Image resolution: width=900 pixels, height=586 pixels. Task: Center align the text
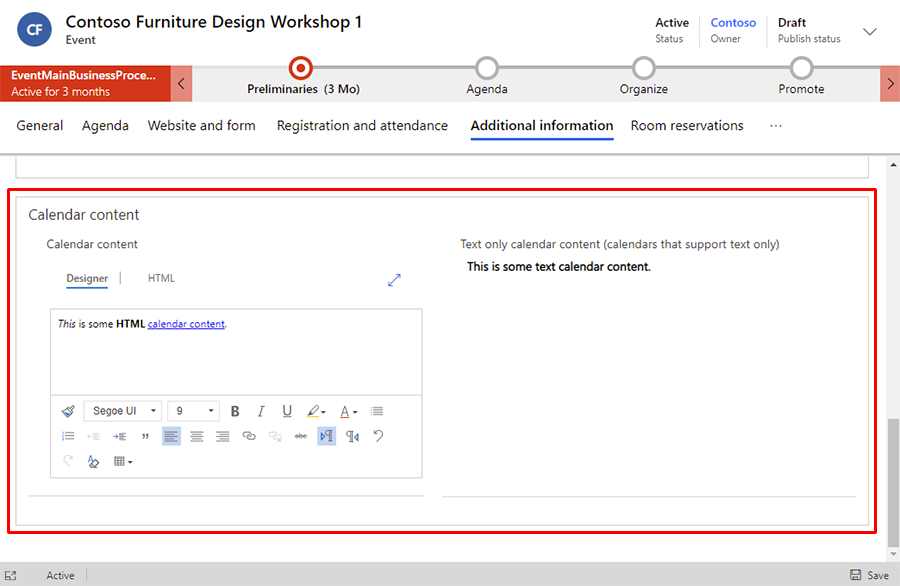pos(197,436)
